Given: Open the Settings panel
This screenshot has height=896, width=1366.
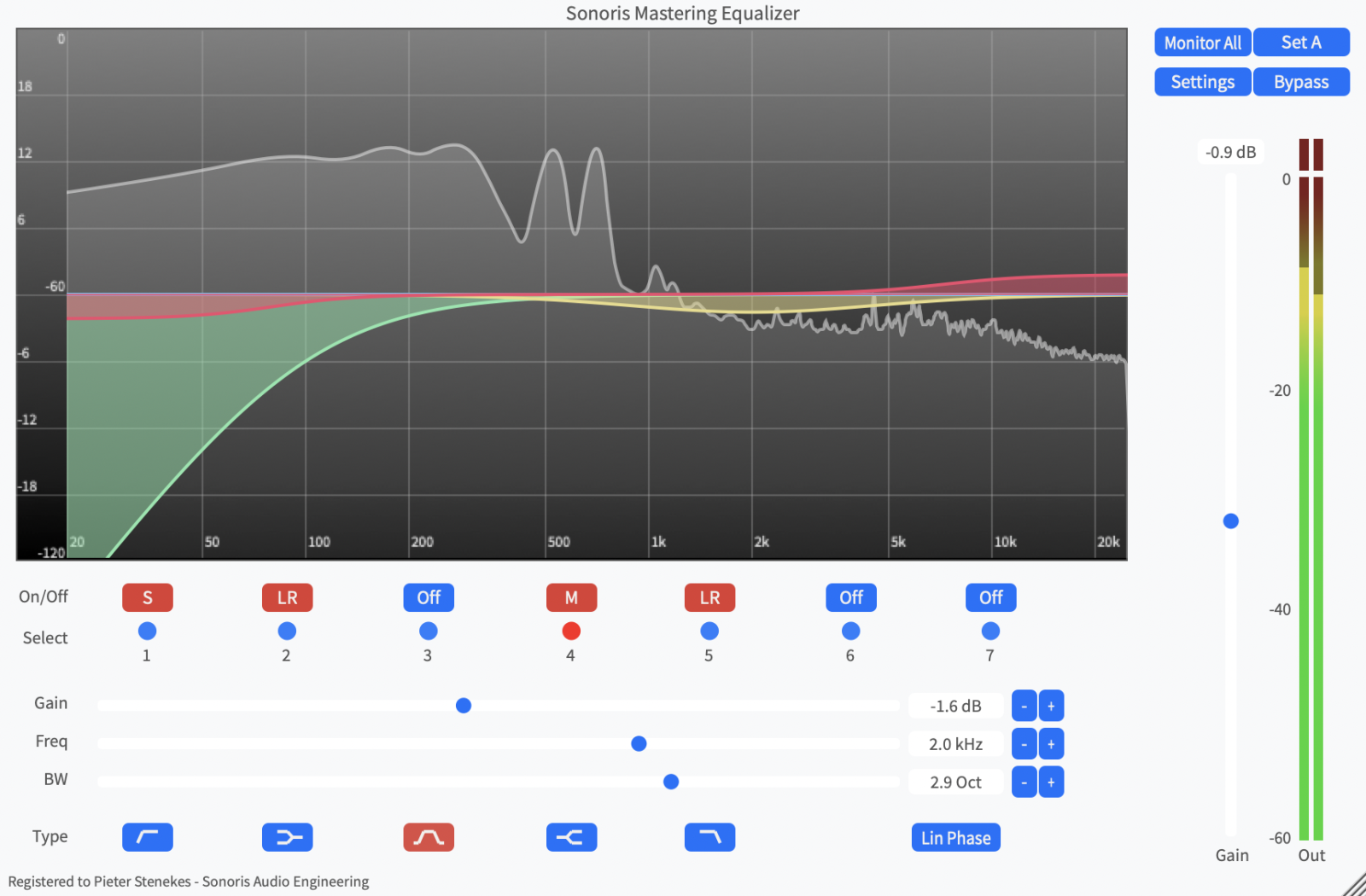Looking at the screenshot, I should click(x=1202, y=81).
